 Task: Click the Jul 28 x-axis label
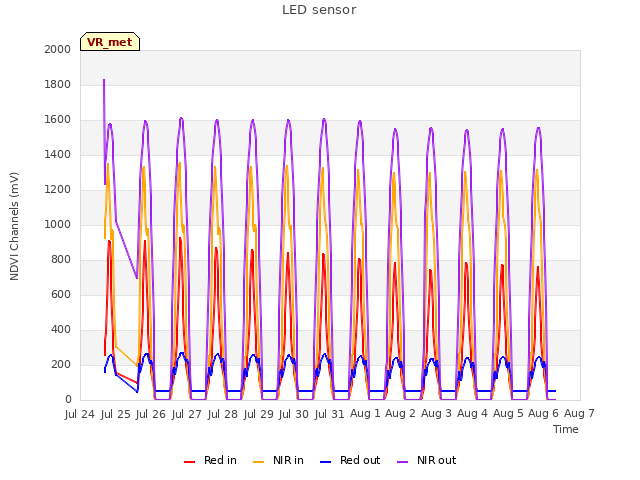tap(222, 414)
